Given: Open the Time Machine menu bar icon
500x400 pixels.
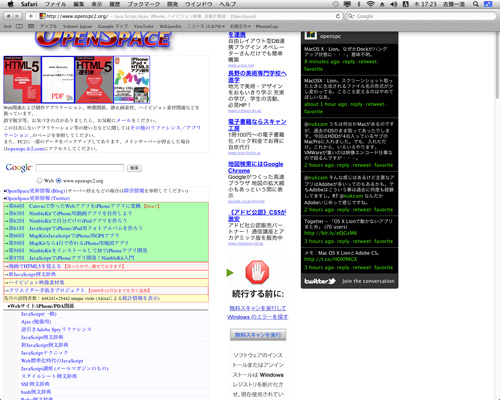Looking at the screenshot, I should pos(336,4).
